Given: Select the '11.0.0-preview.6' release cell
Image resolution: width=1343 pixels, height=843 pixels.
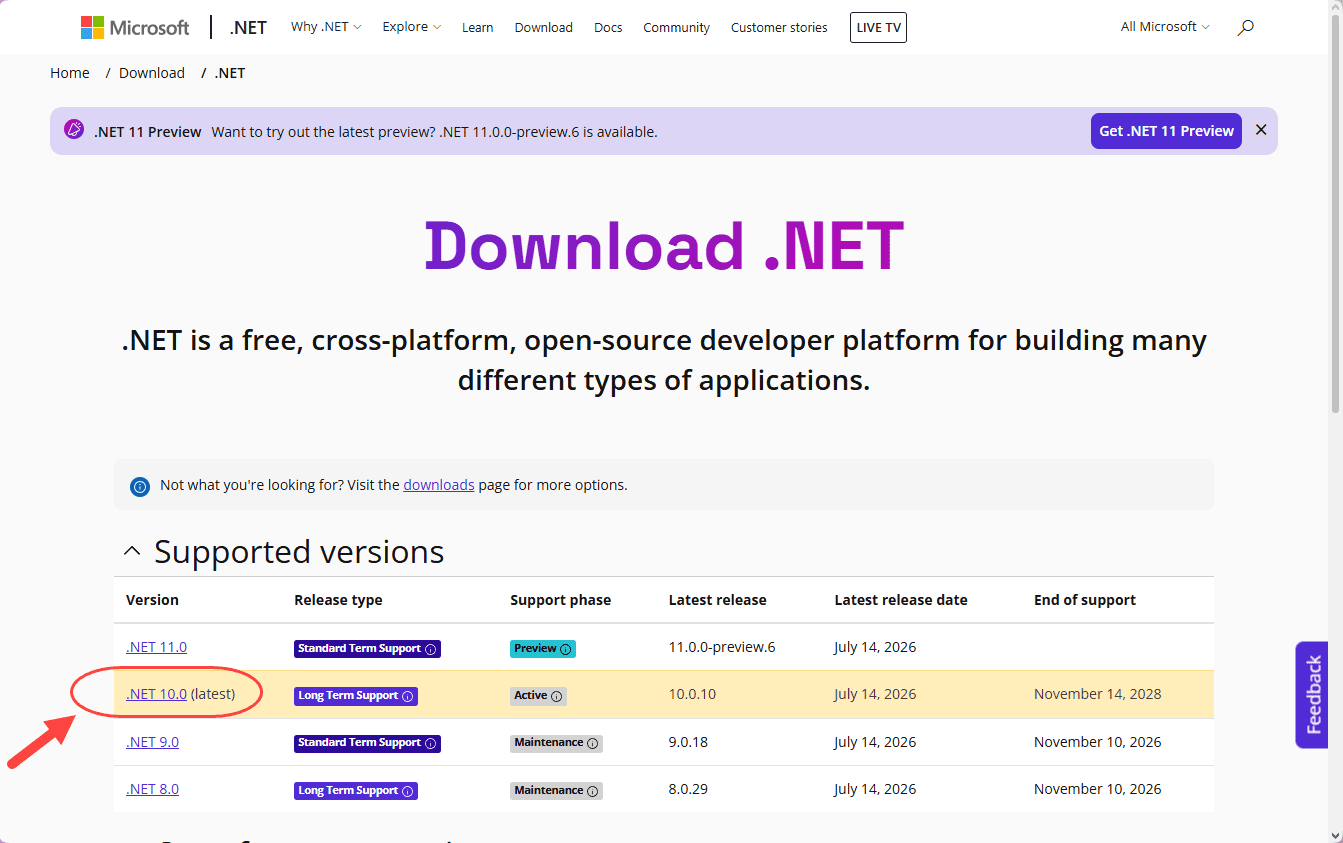Looking at the screenshot, I should [x=722, y=647].
